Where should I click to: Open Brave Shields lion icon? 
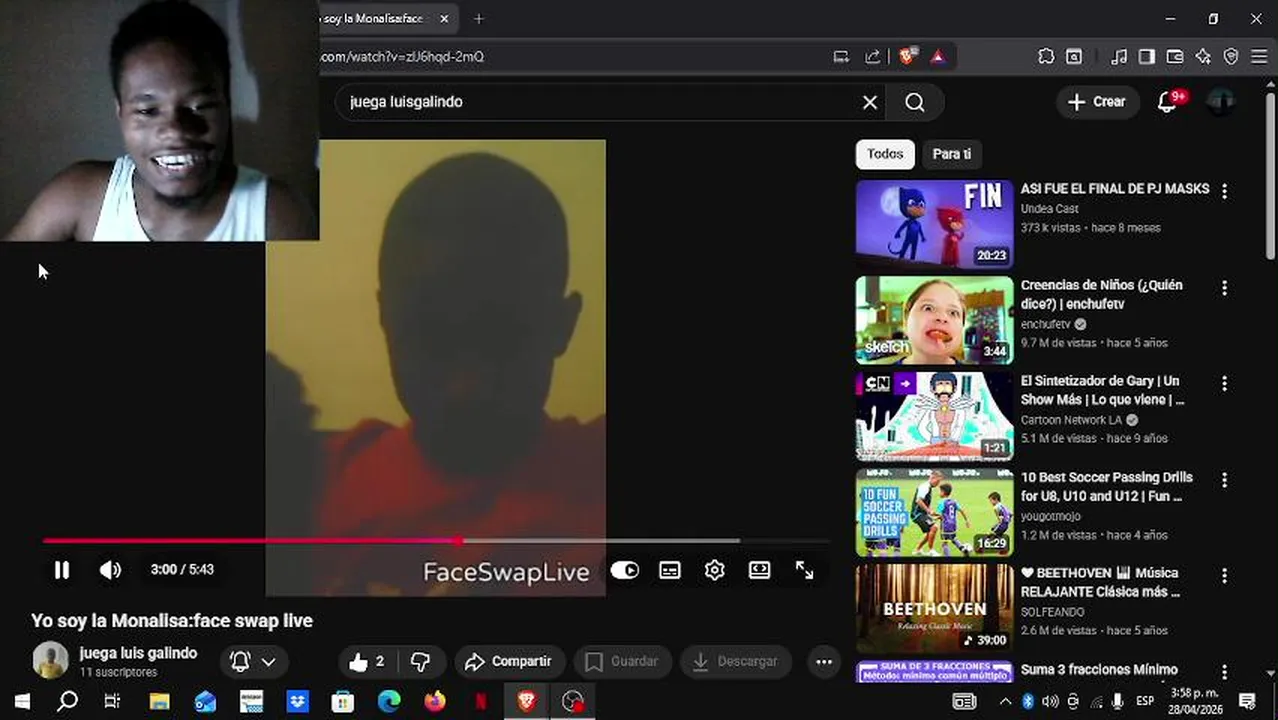[x=908, y=57]
